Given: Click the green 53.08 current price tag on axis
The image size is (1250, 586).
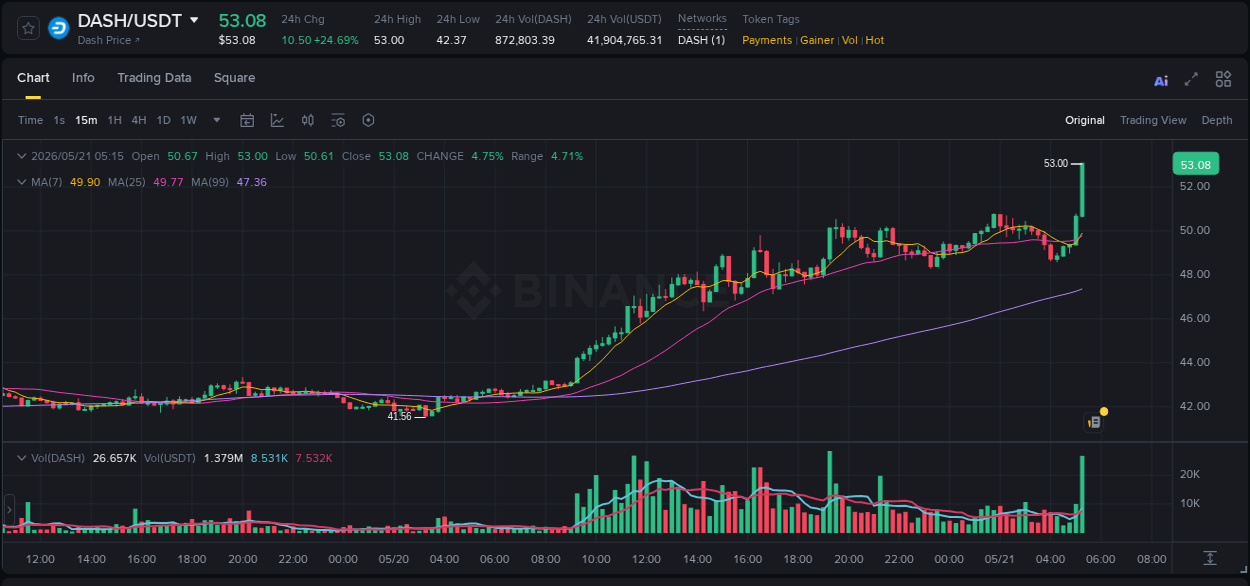Looking at the screenshot, I should (x=1196, y=165).
